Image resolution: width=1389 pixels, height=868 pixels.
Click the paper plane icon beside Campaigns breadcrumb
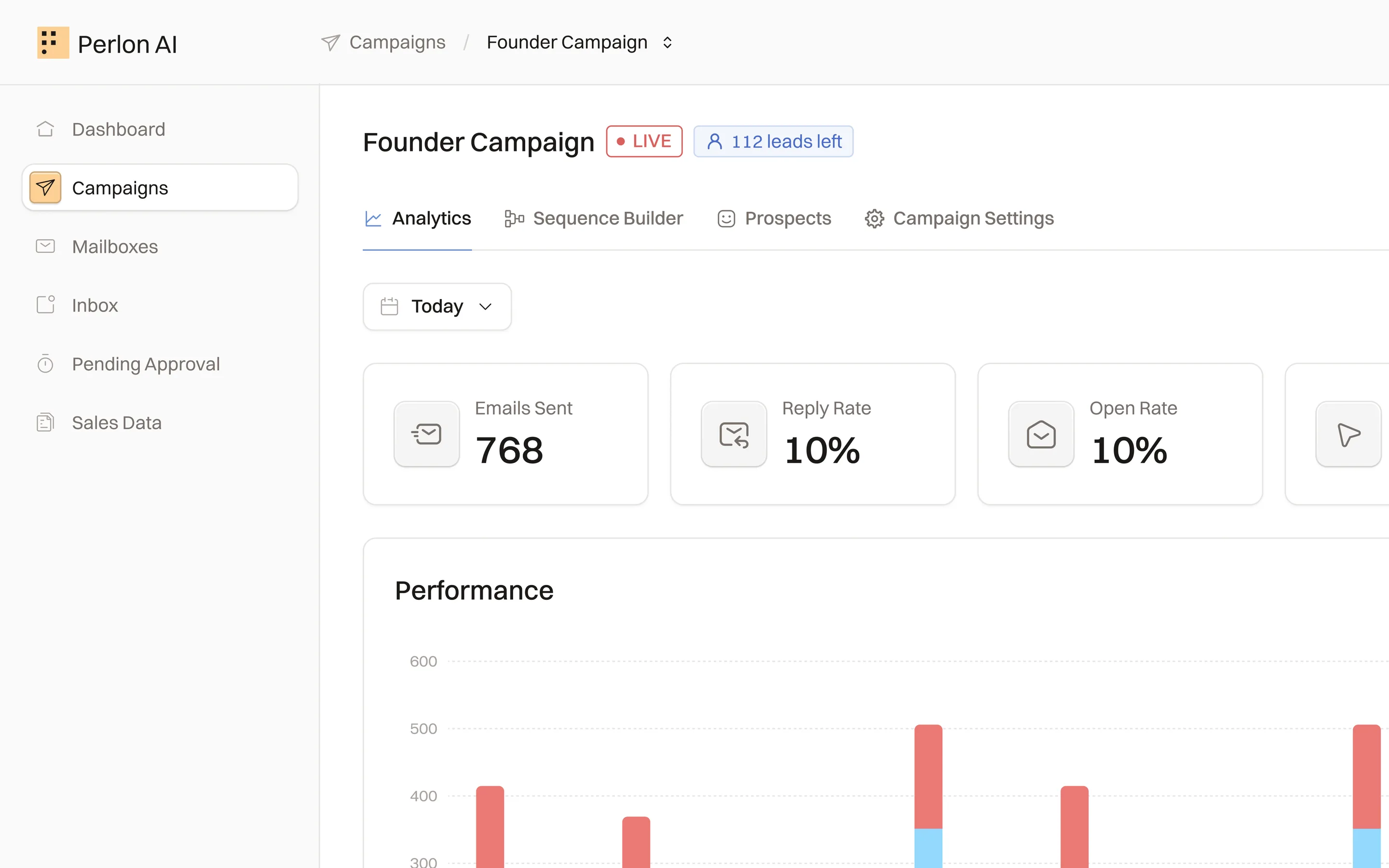330,42
